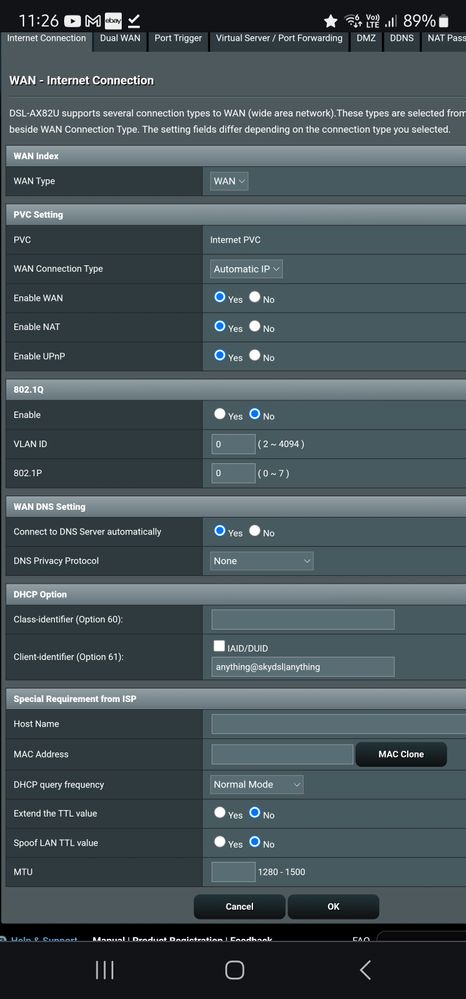Click the Host Name input field
Screen dimensions: 466x999
339,724
